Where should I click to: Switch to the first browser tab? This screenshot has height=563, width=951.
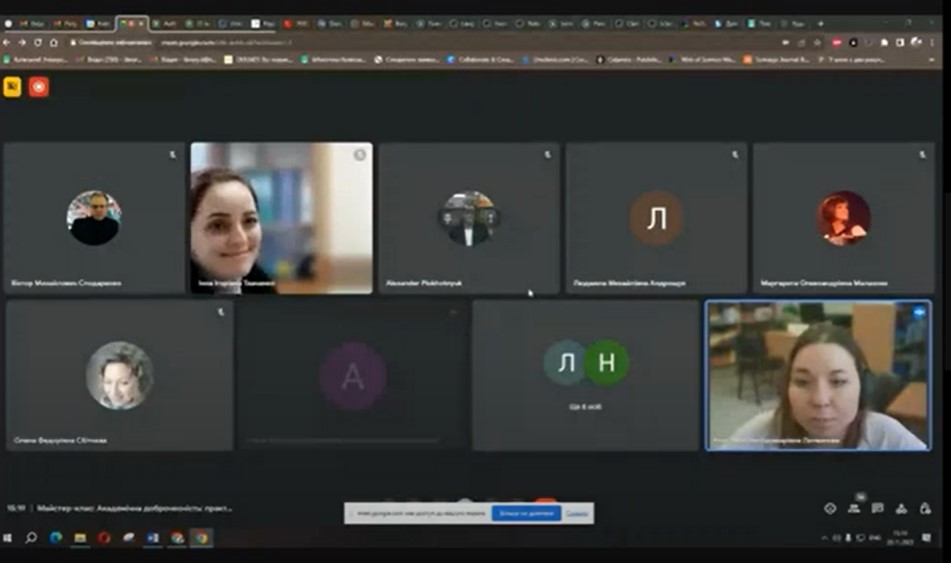[x=33, y=23]
